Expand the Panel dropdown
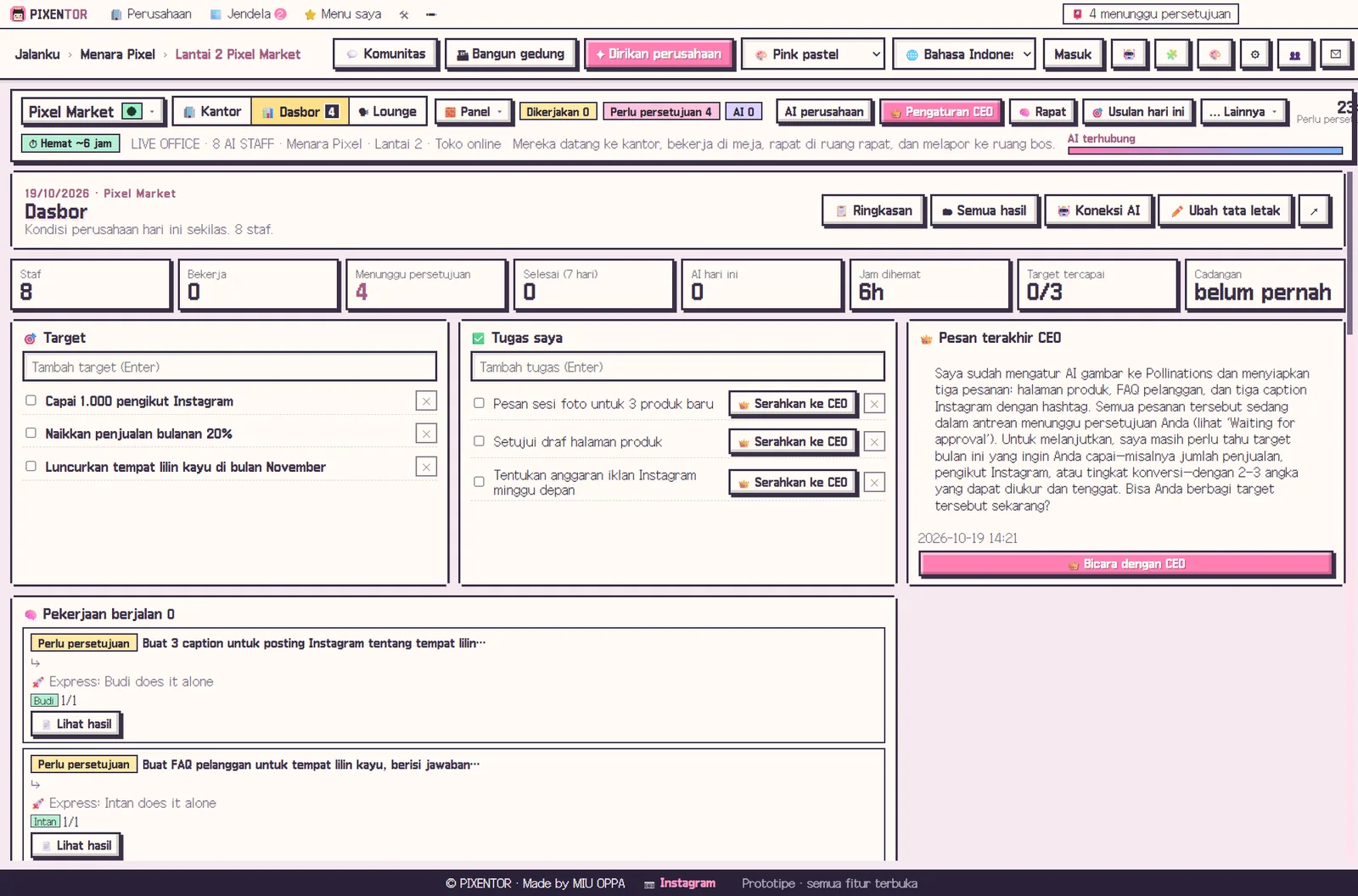1358x896 pixels. tap(474, 112)
